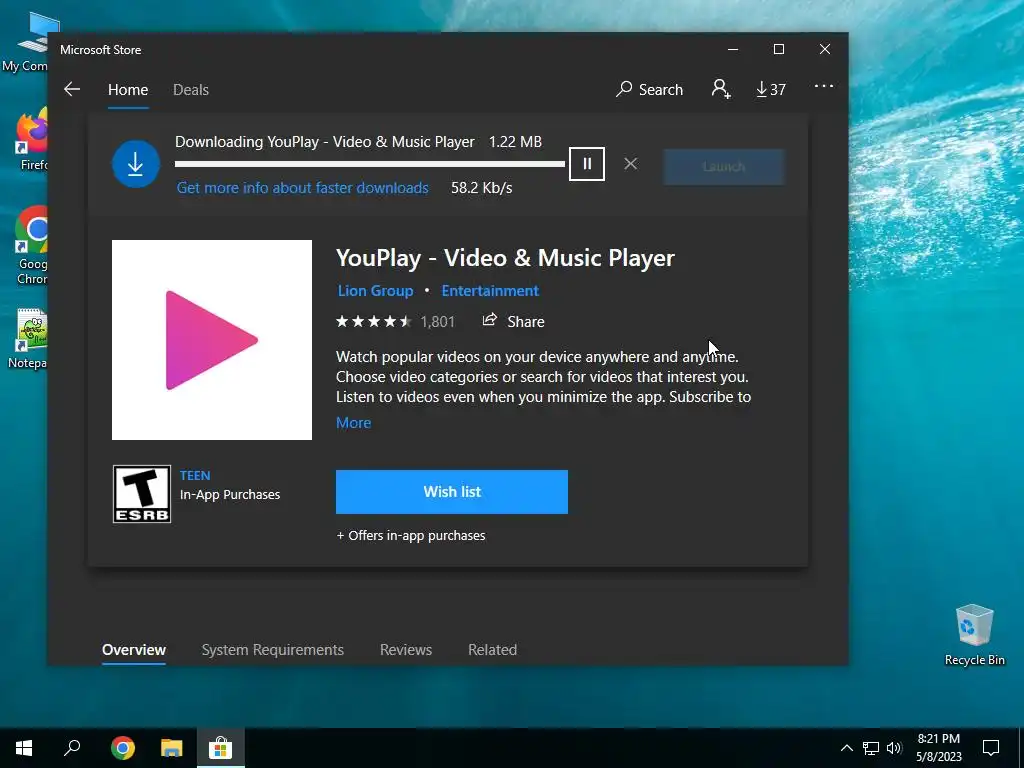Open the TEEN rating link

coord(195,475)
